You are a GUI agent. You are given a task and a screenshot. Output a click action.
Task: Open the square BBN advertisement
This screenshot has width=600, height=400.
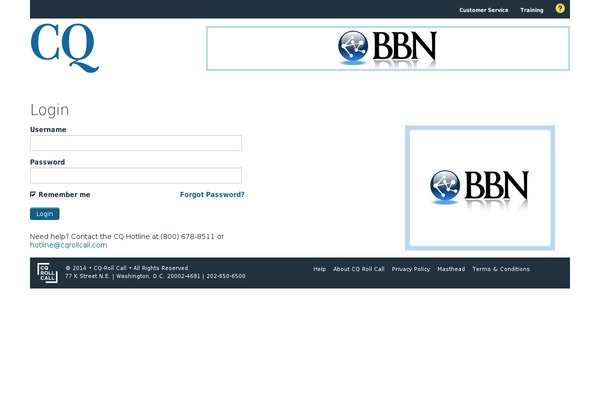point(480,188)
